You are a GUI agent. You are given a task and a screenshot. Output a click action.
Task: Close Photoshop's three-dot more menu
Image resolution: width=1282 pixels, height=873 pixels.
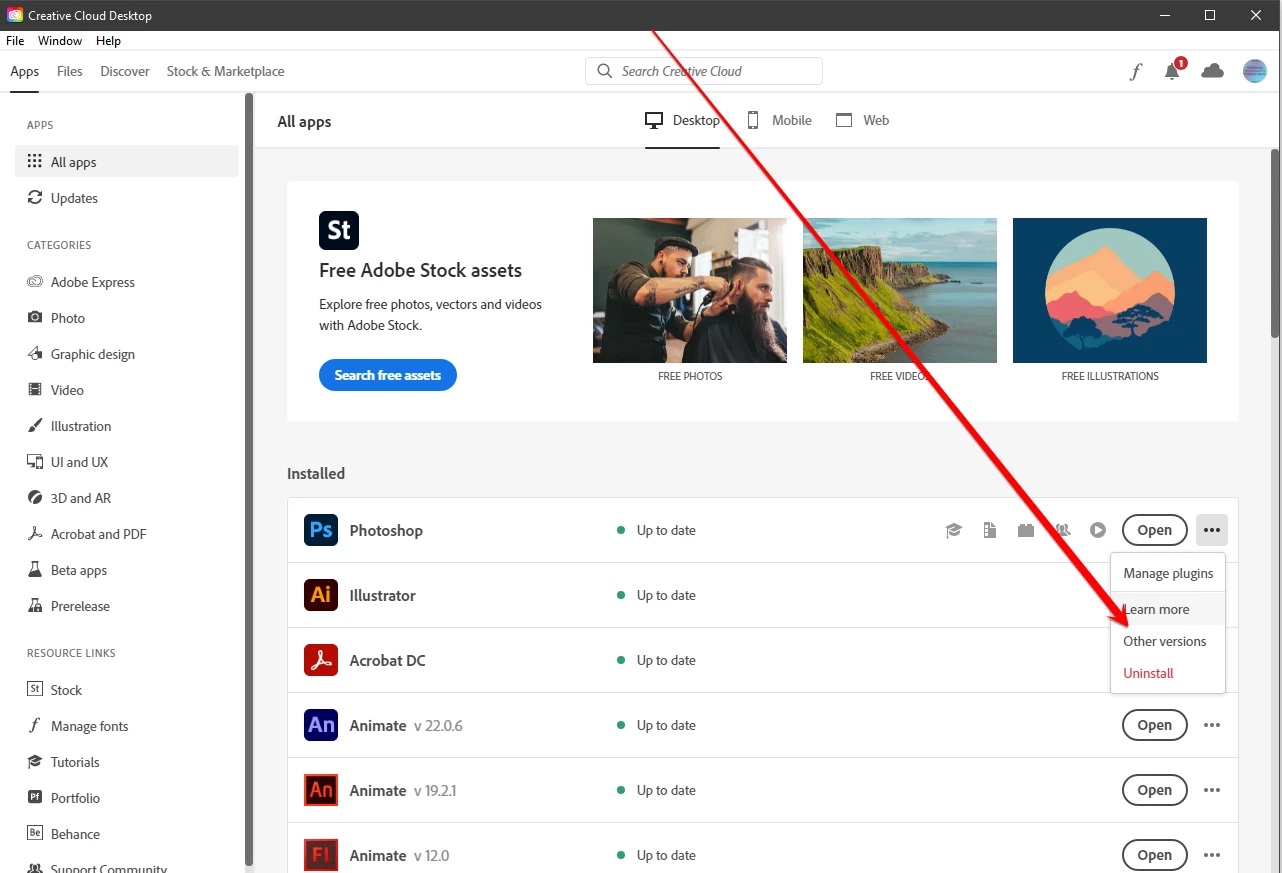tap(1212, 530)
